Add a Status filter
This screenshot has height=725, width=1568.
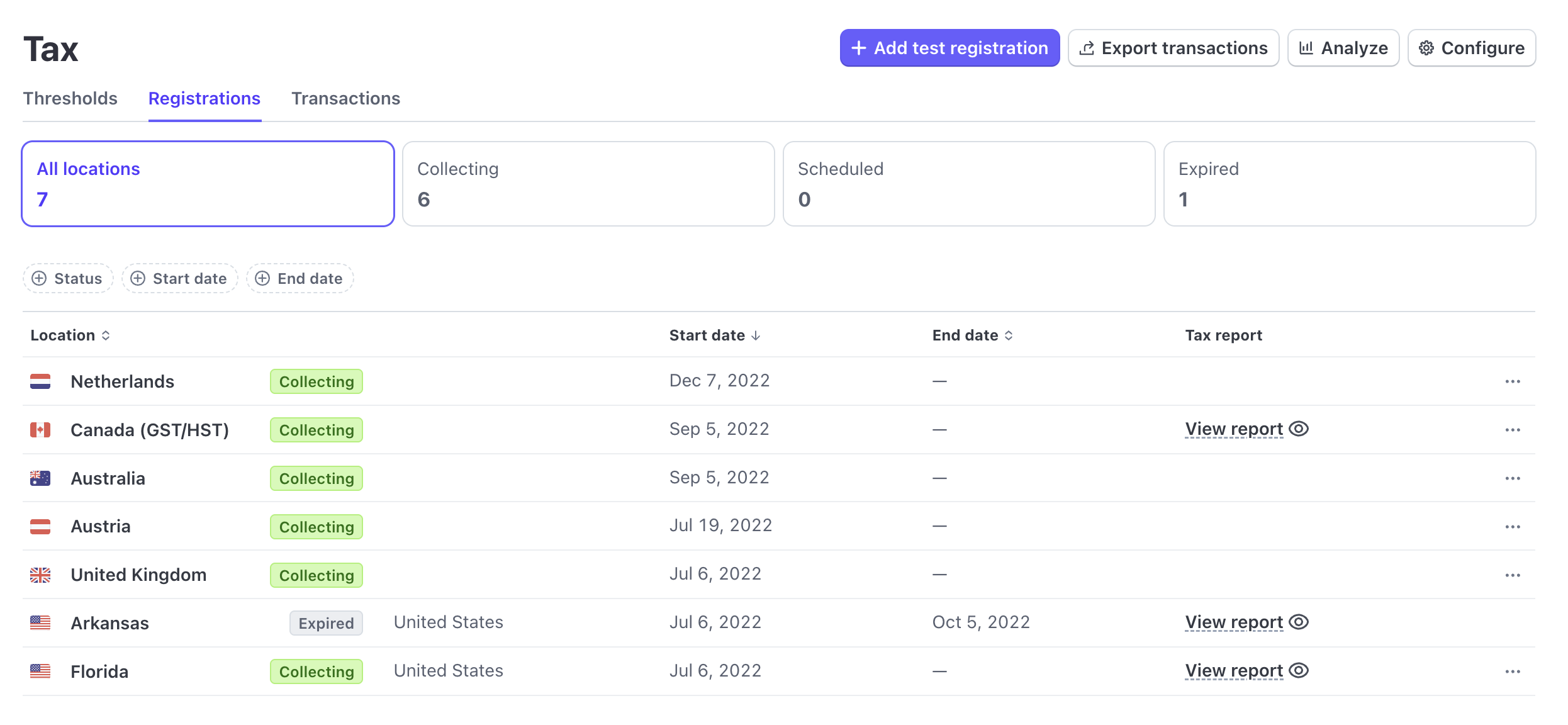point(68,278)
